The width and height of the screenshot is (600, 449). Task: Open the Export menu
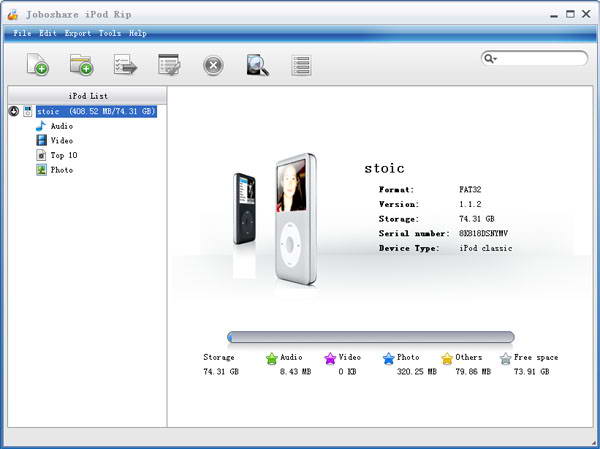click(x=78, y=33)
